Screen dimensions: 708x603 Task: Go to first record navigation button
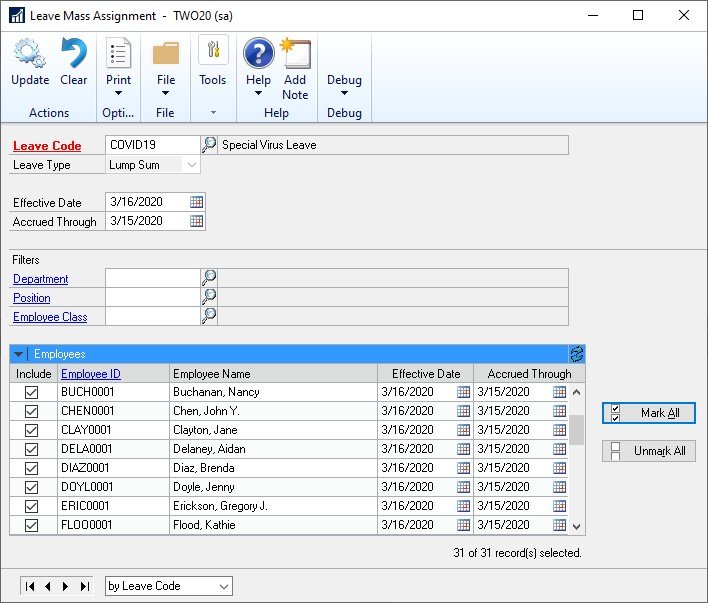point(30,586)
